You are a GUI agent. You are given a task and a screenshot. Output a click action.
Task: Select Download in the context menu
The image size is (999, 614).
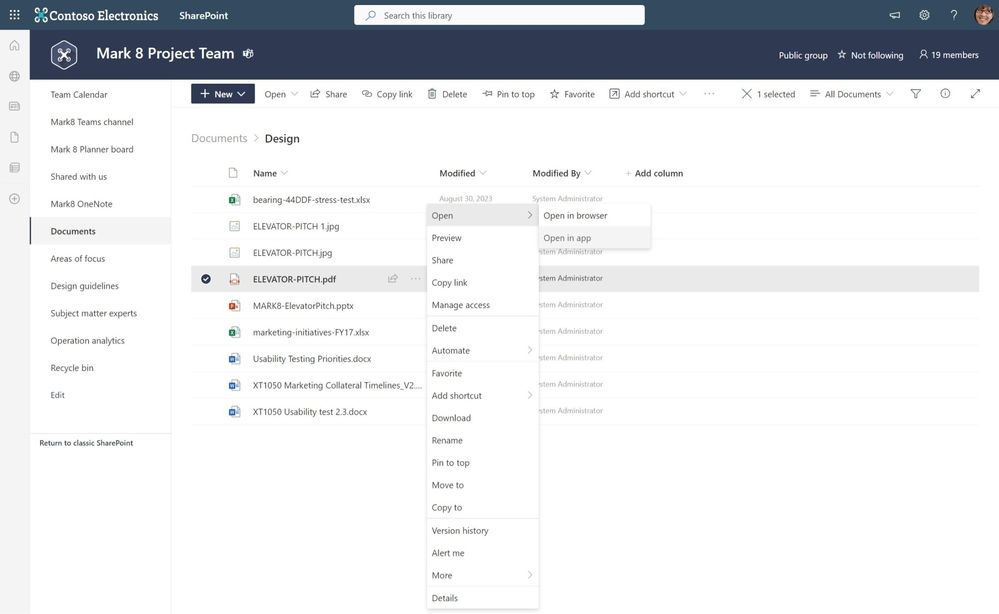click(482, 418)
